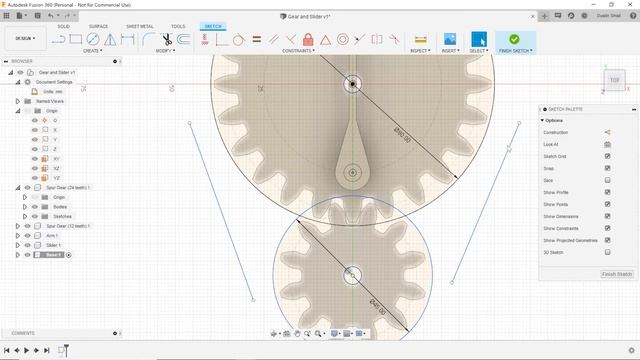Open the CONSTRAINTS dropdown menu
640x360 pixels.
[x=298, y=51]
